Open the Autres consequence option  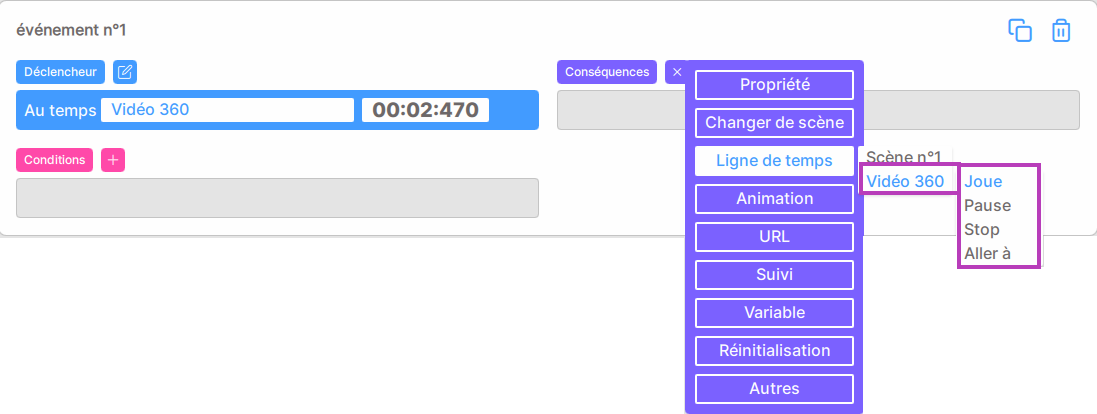[774, 388]
